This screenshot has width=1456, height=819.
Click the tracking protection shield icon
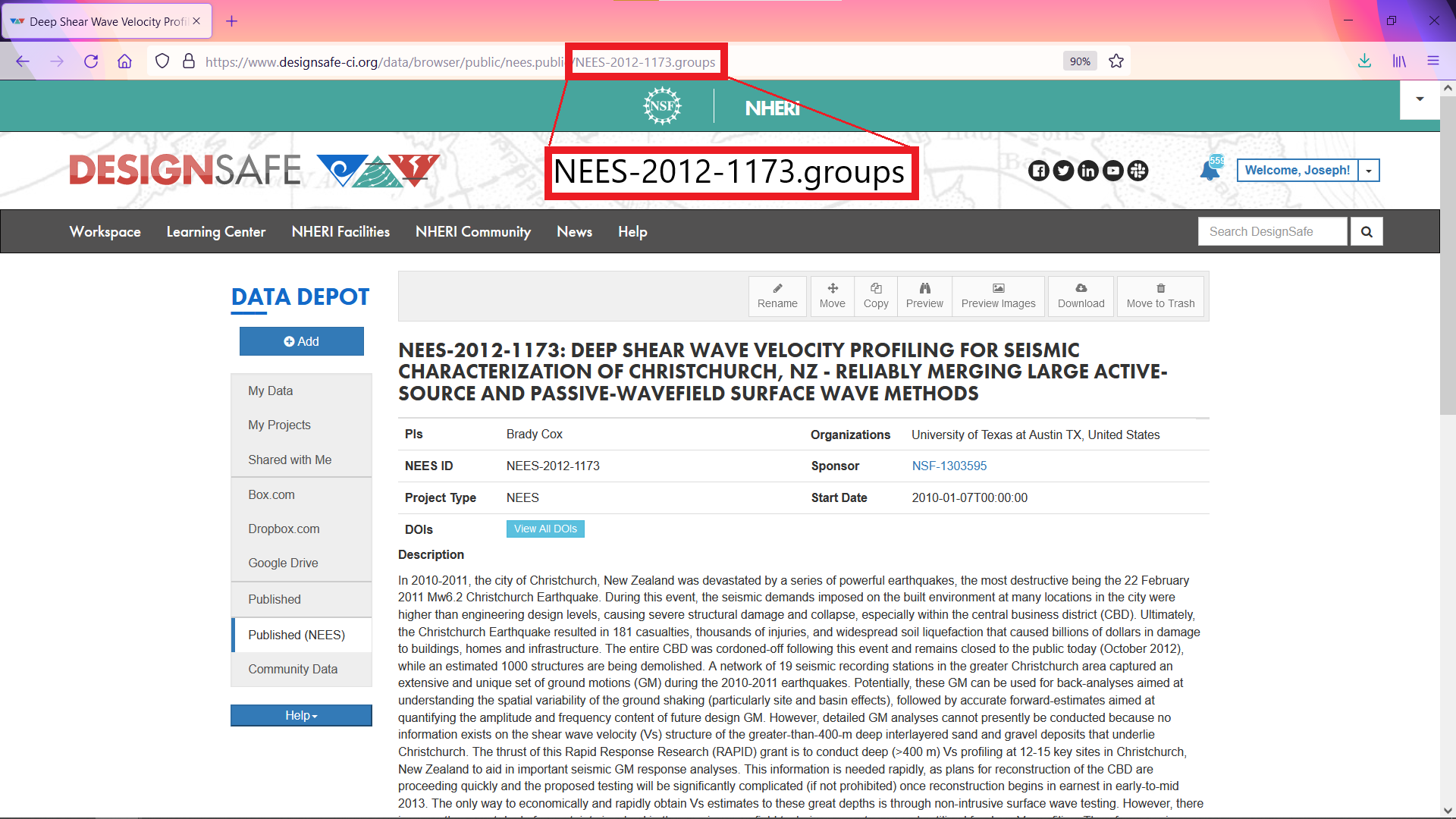[x=162, y=61]
